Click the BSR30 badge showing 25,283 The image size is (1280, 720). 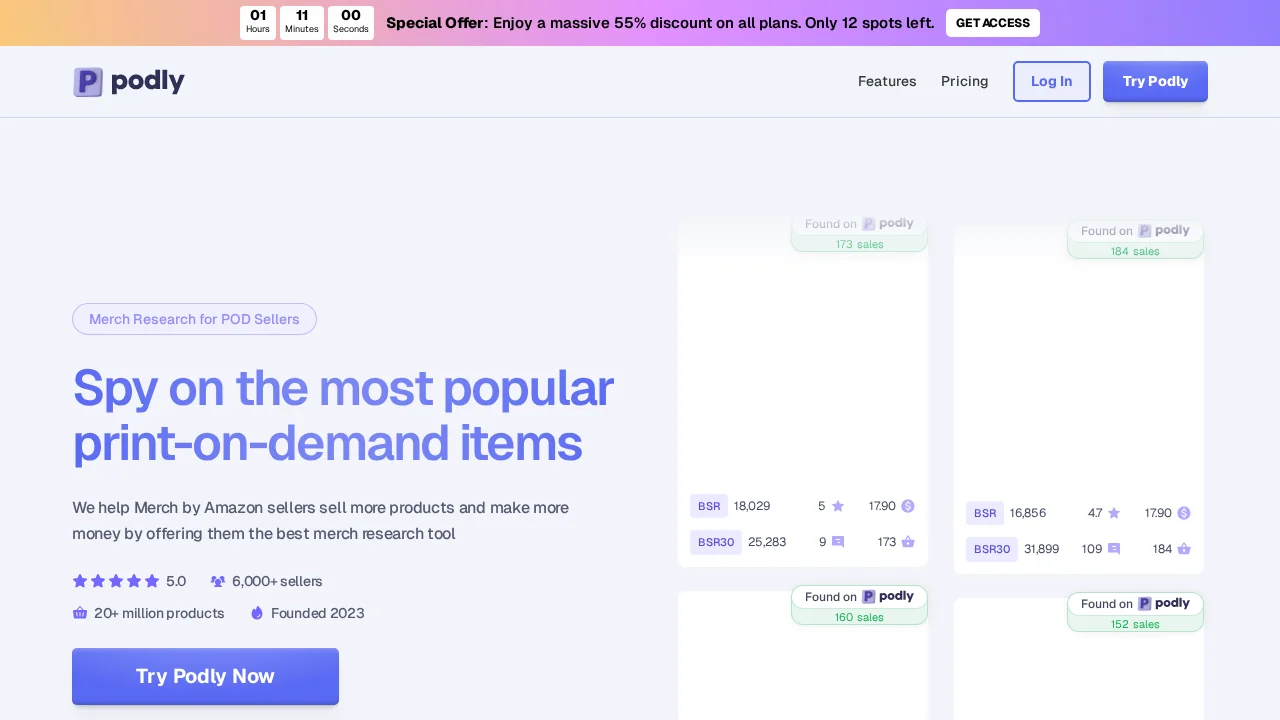coord(715,542)
